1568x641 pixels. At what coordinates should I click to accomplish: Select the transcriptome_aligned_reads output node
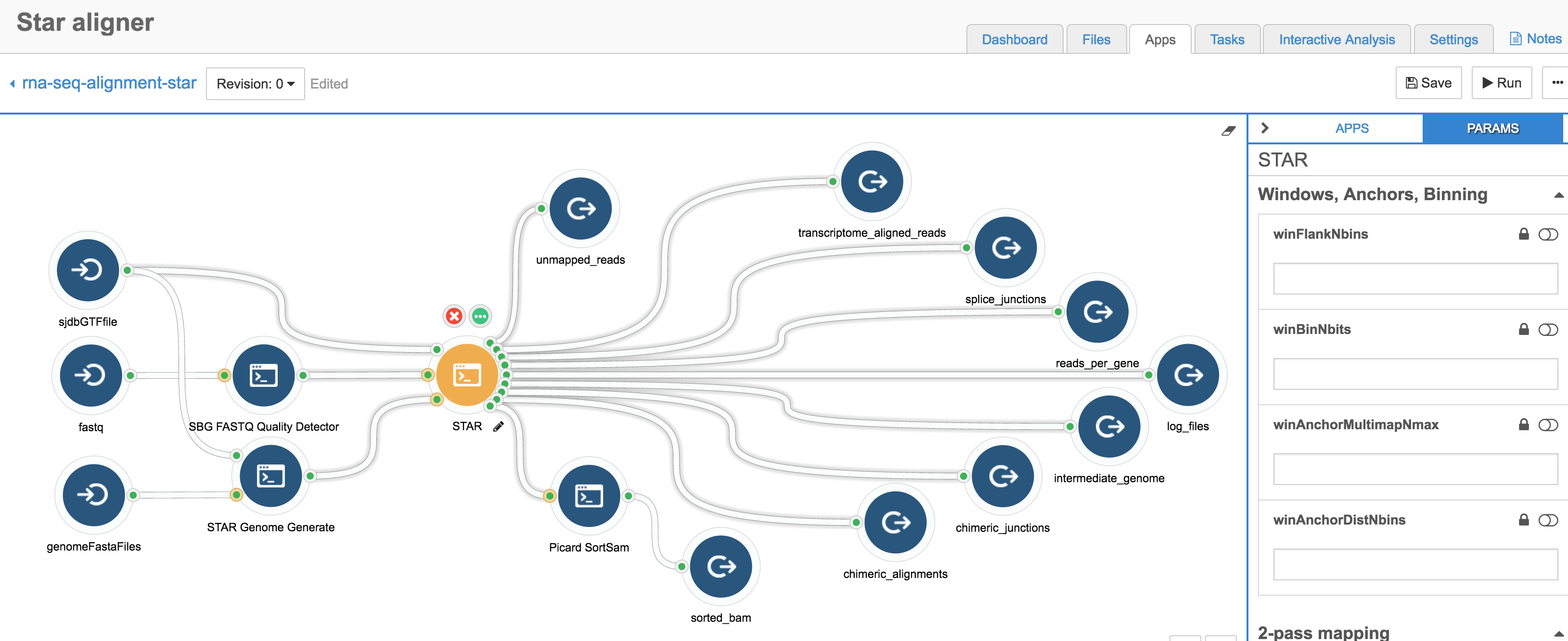pos(872,181)
